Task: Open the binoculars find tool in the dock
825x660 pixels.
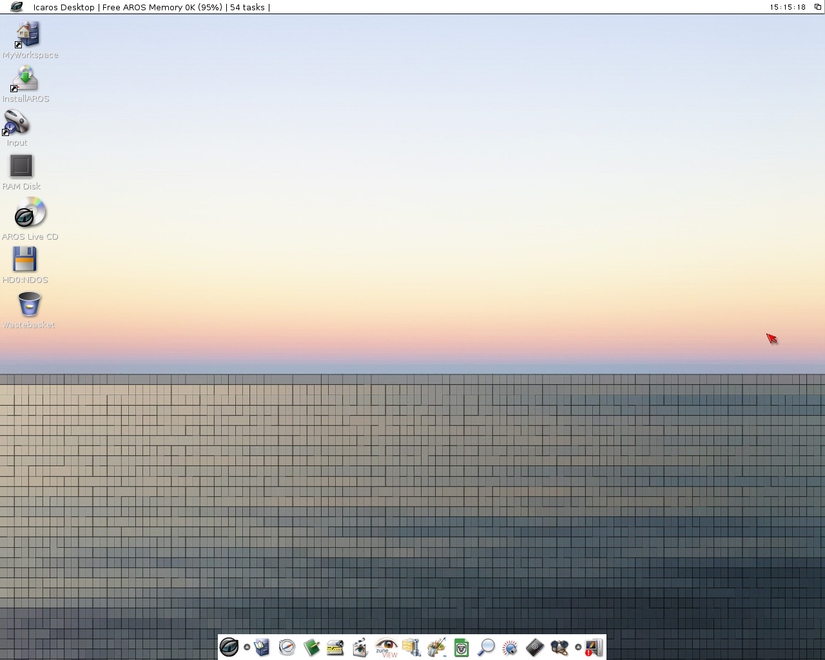Action: coord(560,647)
